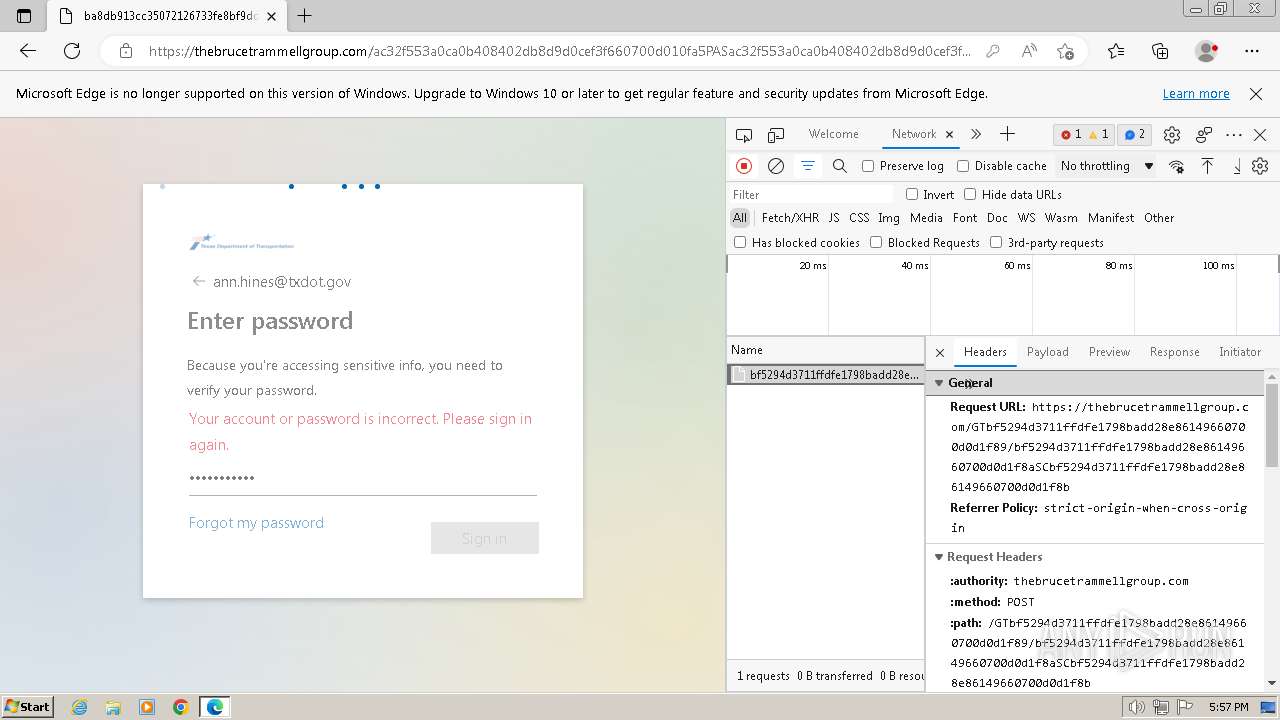Import HAR file arrow icon
The image size is (1280, 720).
pyautogui.click(x=1208, y=166)
